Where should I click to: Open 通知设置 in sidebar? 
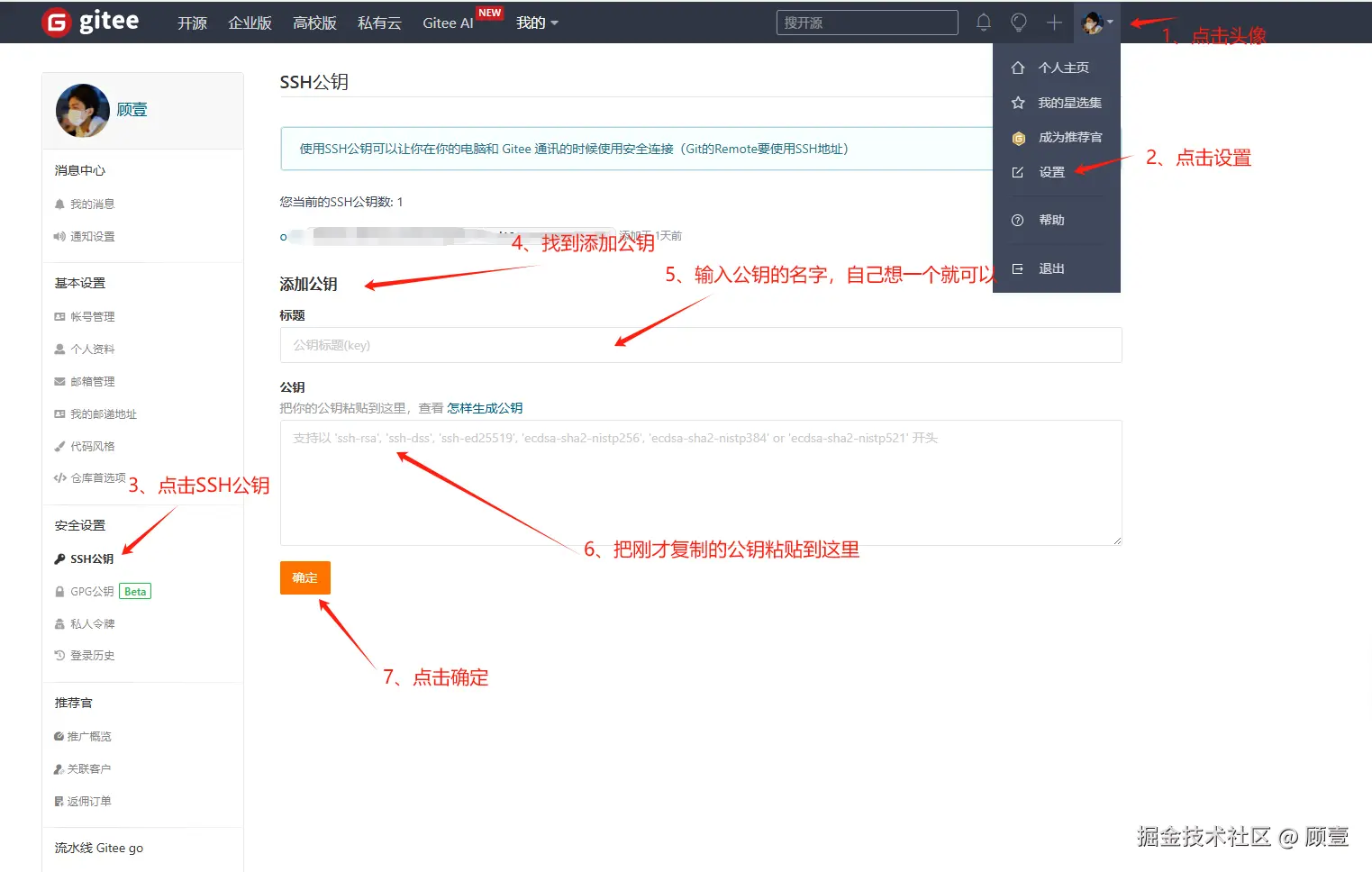point(92,237)
